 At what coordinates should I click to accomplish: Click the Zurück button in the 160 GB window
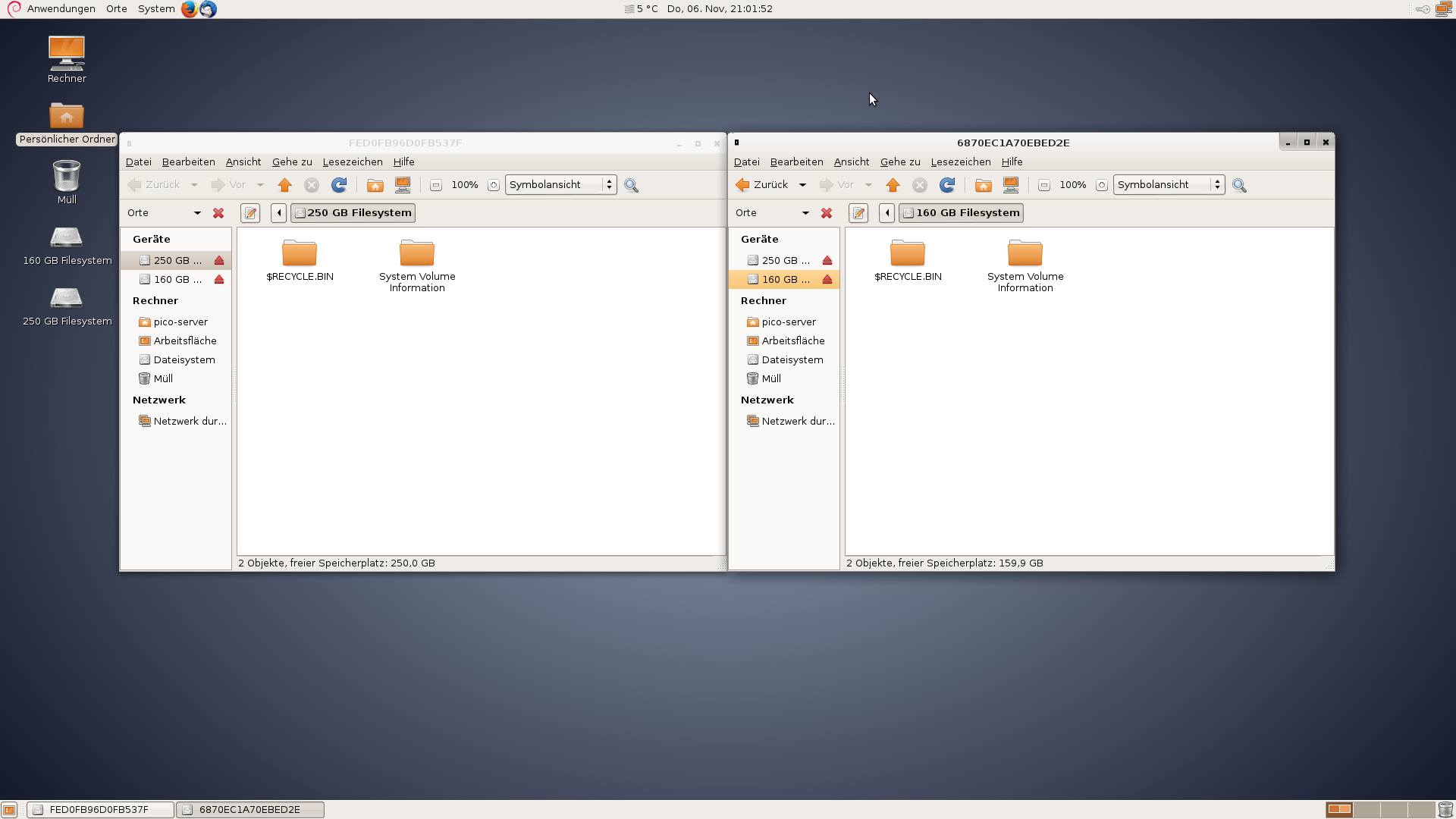click(x=762, y=185)
